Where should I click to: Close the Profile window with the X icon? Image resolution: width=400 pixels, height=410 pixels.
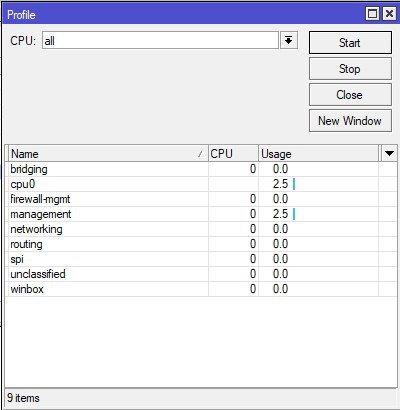point(389,14)
